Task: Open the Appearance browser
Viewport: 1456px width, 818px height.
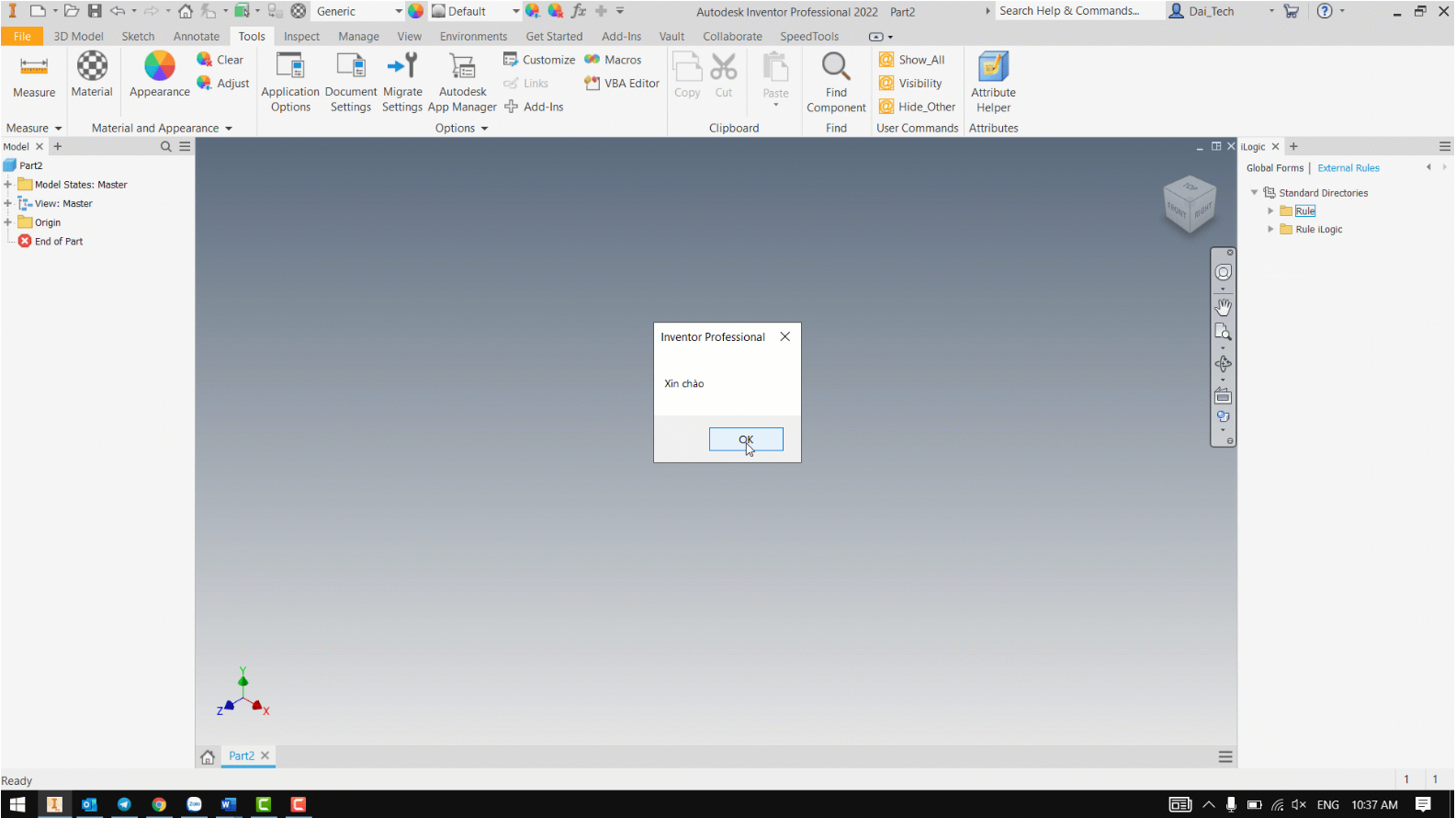Action: (160, 75)
